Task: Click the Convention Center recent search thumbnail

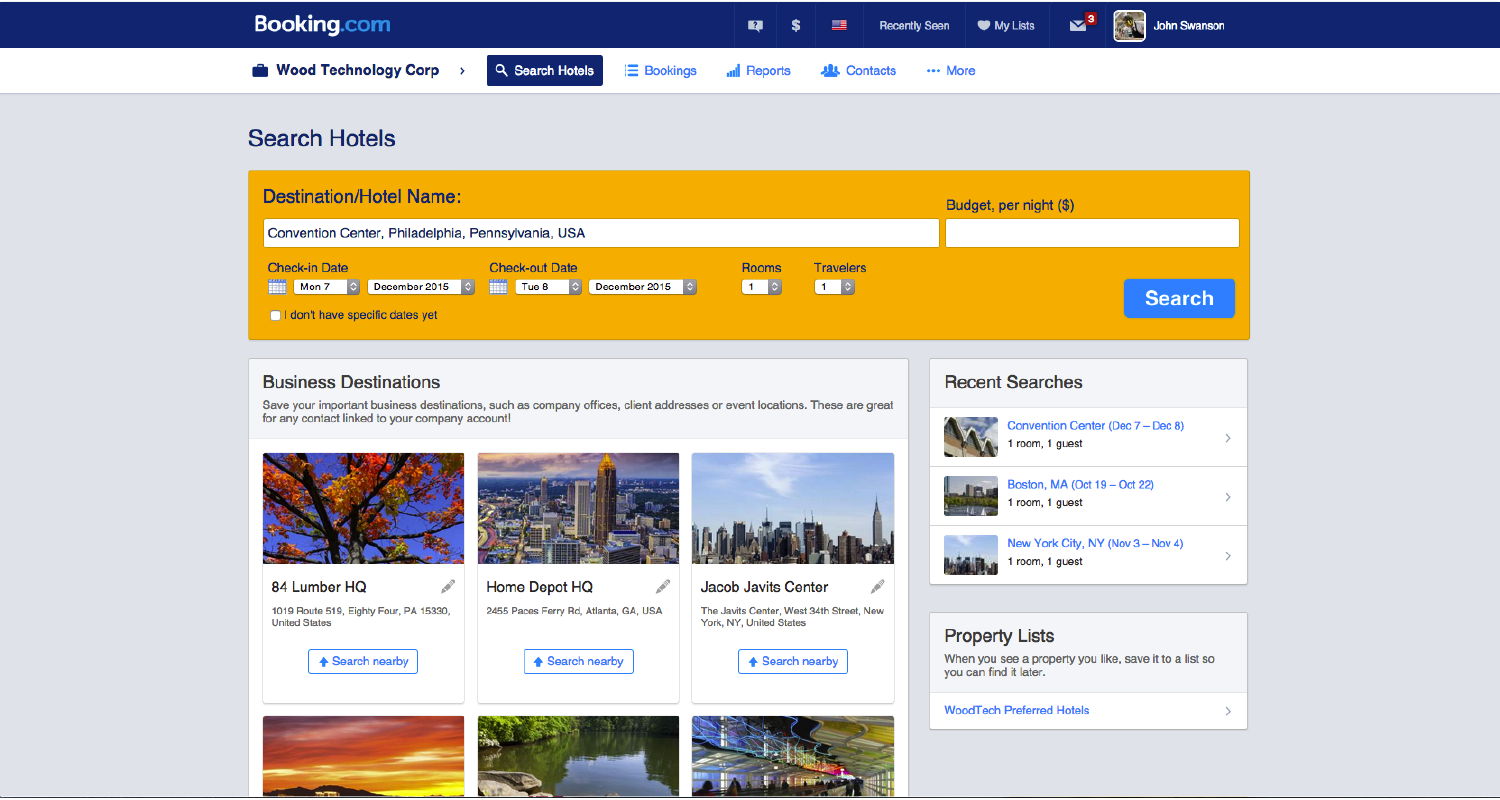Action: (x=971, y=437)
